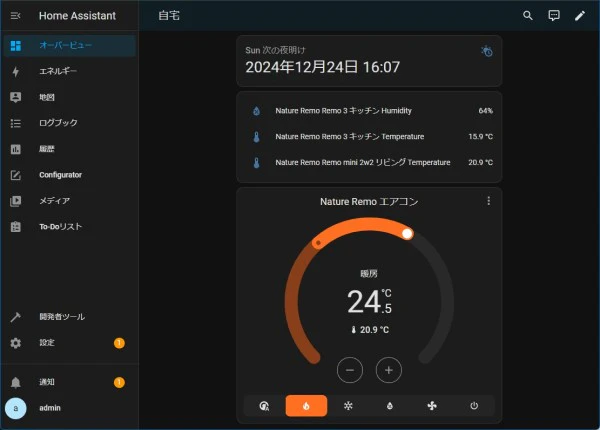Click the Nature Remo エアコン title
The width and height of the screenshot is (600, 430).
(369, 202)
